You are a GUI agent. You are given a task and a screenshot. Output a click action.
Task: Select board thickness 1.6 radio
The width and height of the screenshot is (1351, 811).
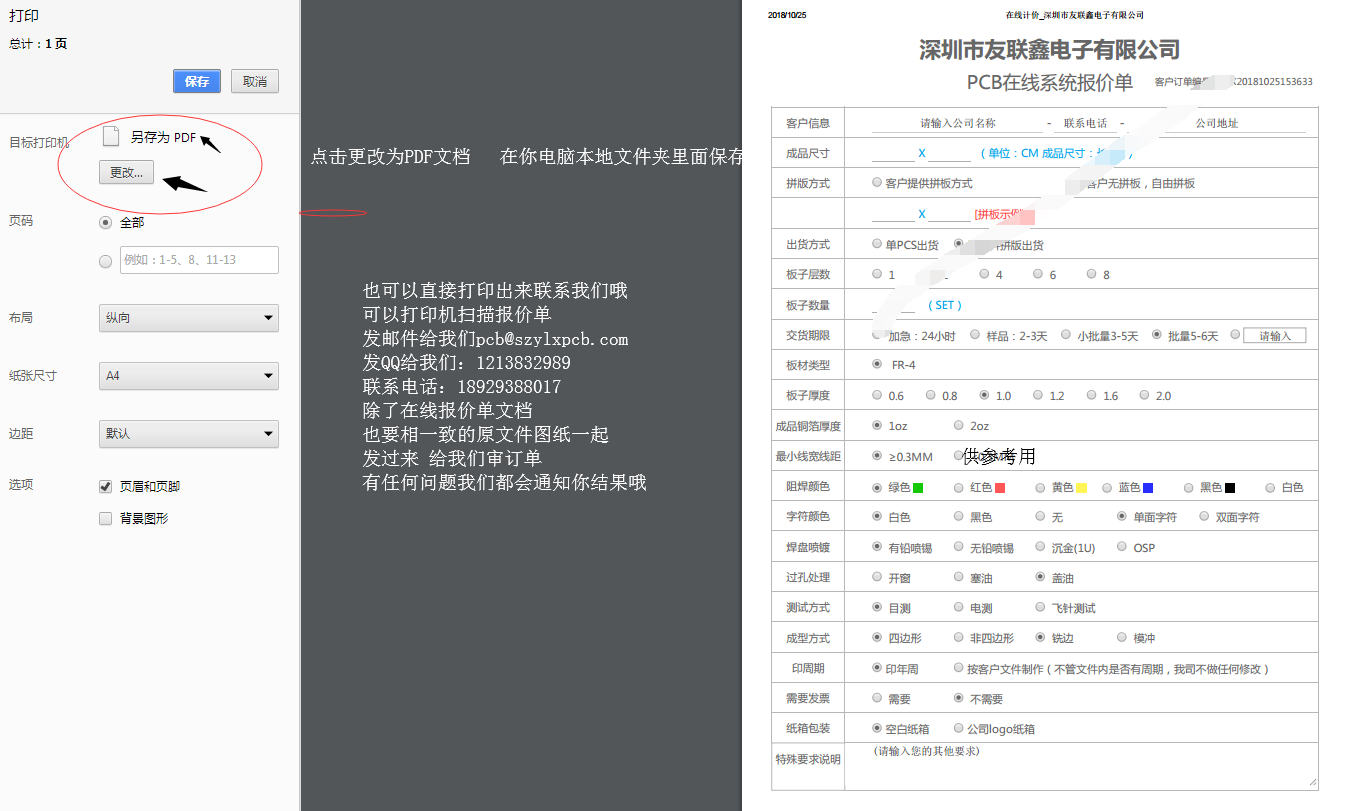tap(1091, 395)
